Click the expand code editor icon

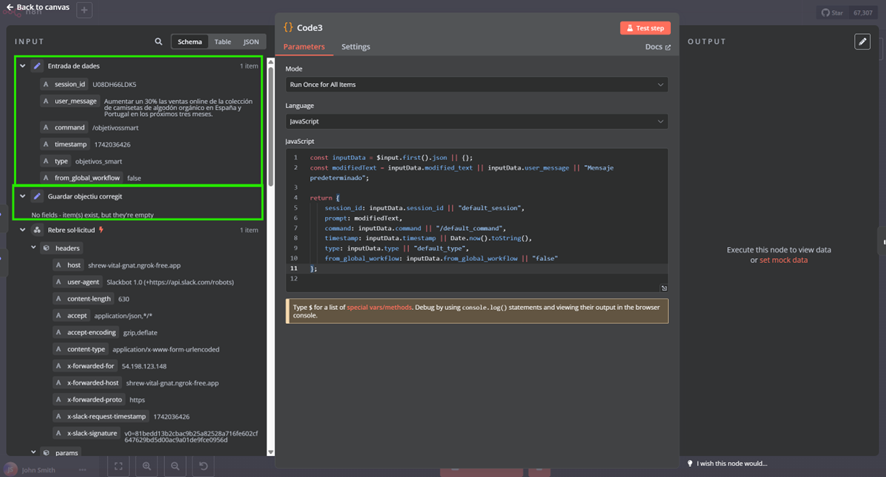click(x=663, y=288)
